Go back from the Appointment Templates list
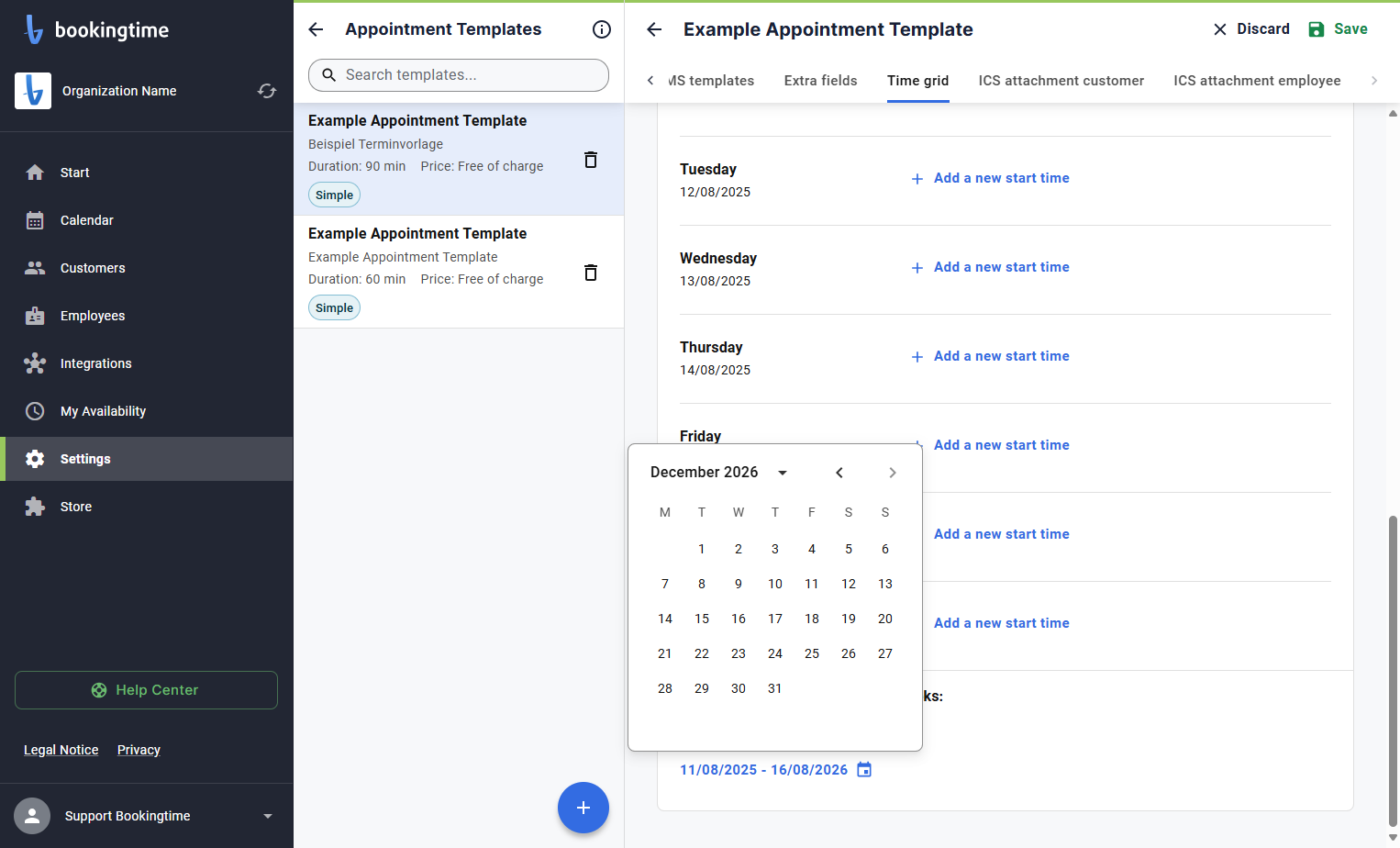This screenshot has height=848, width=1400. (x=316, y=29)
